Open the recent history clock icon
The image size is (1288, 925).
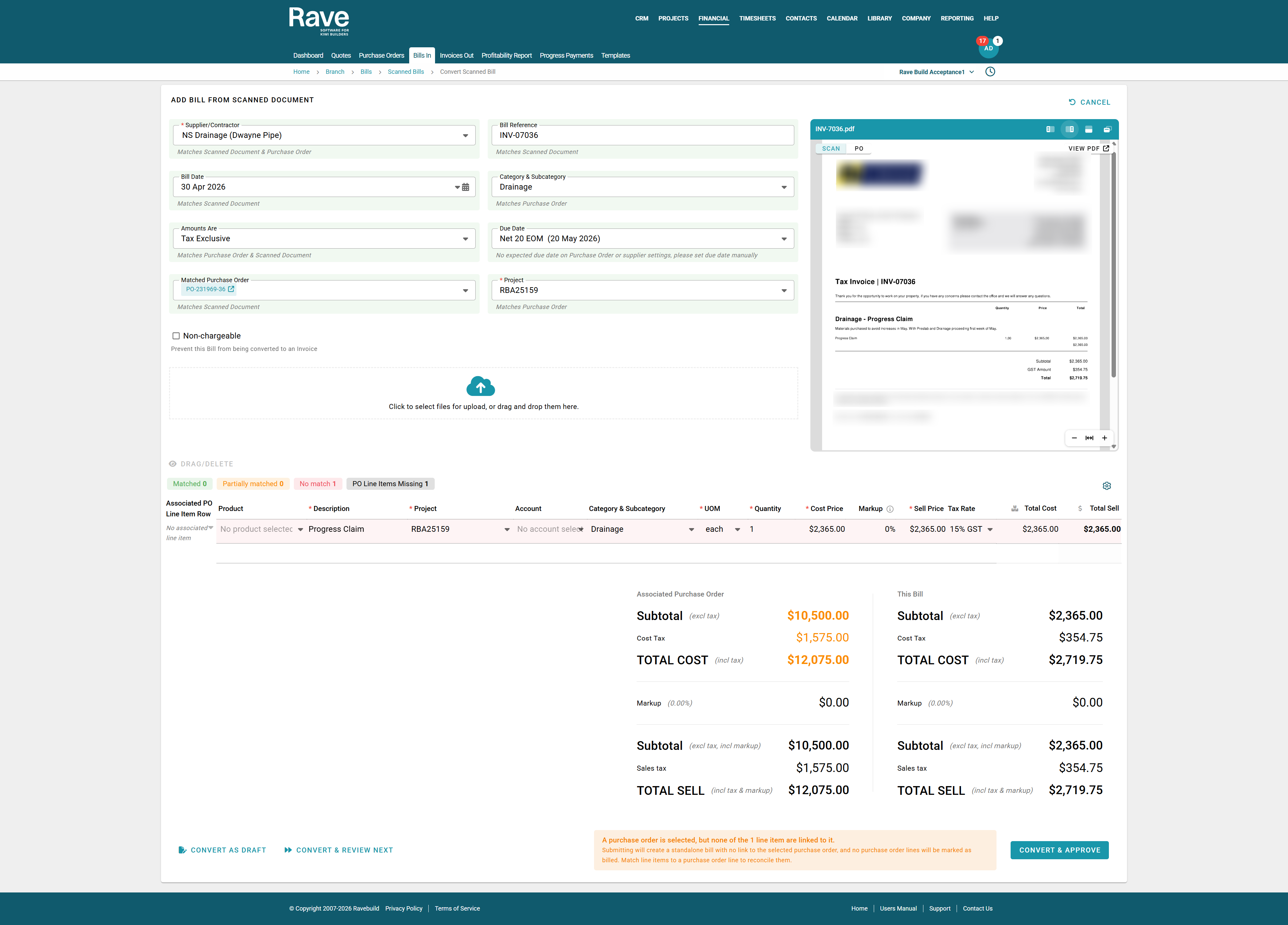990,71
